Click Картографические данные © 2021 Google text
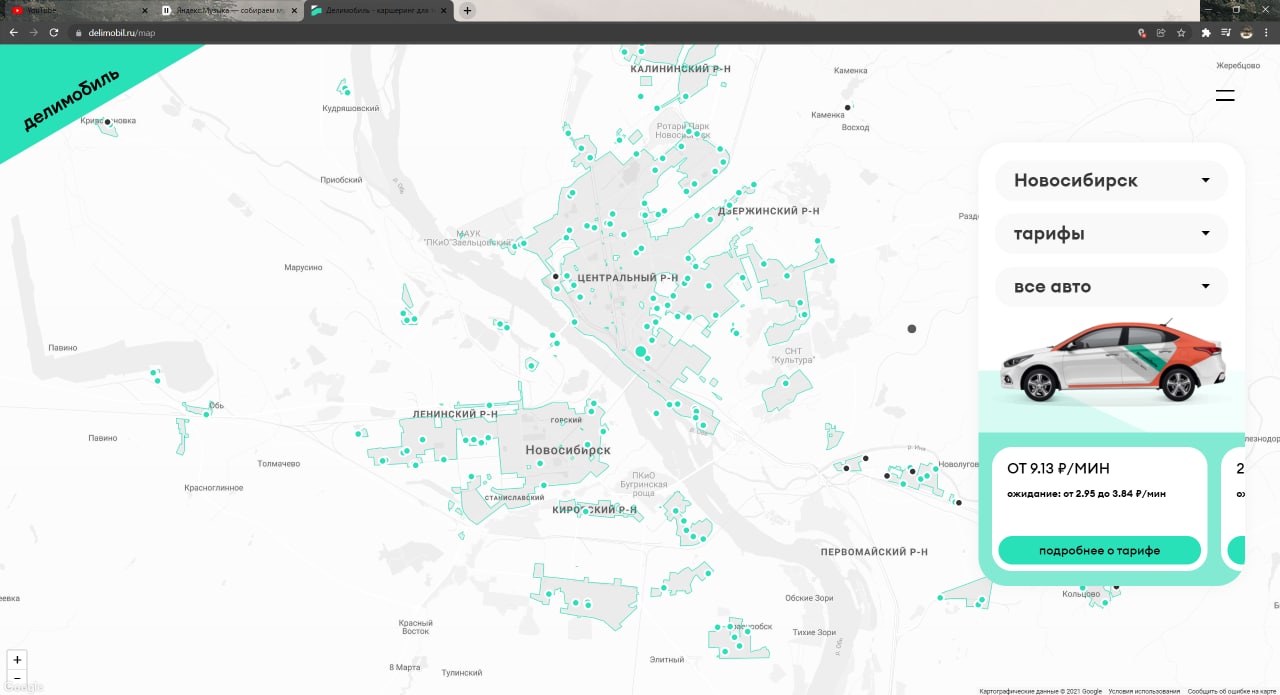 (1039, 691)
